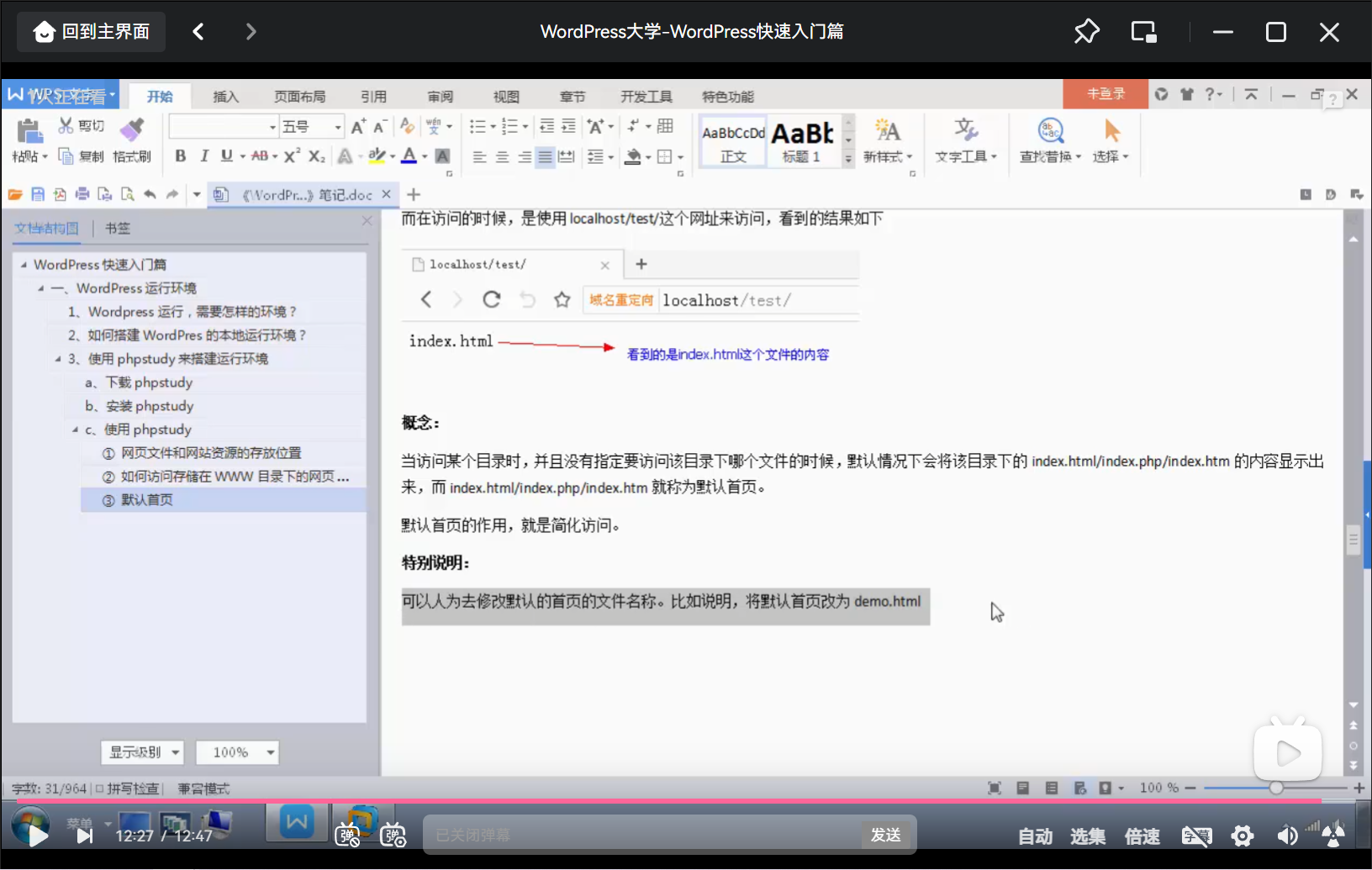The height and width of the screenshot is (870, 1372).
Task: Collapse '3、使用 phpstudy 来搭建运行环境' node
Action: [x=58, y=359]
